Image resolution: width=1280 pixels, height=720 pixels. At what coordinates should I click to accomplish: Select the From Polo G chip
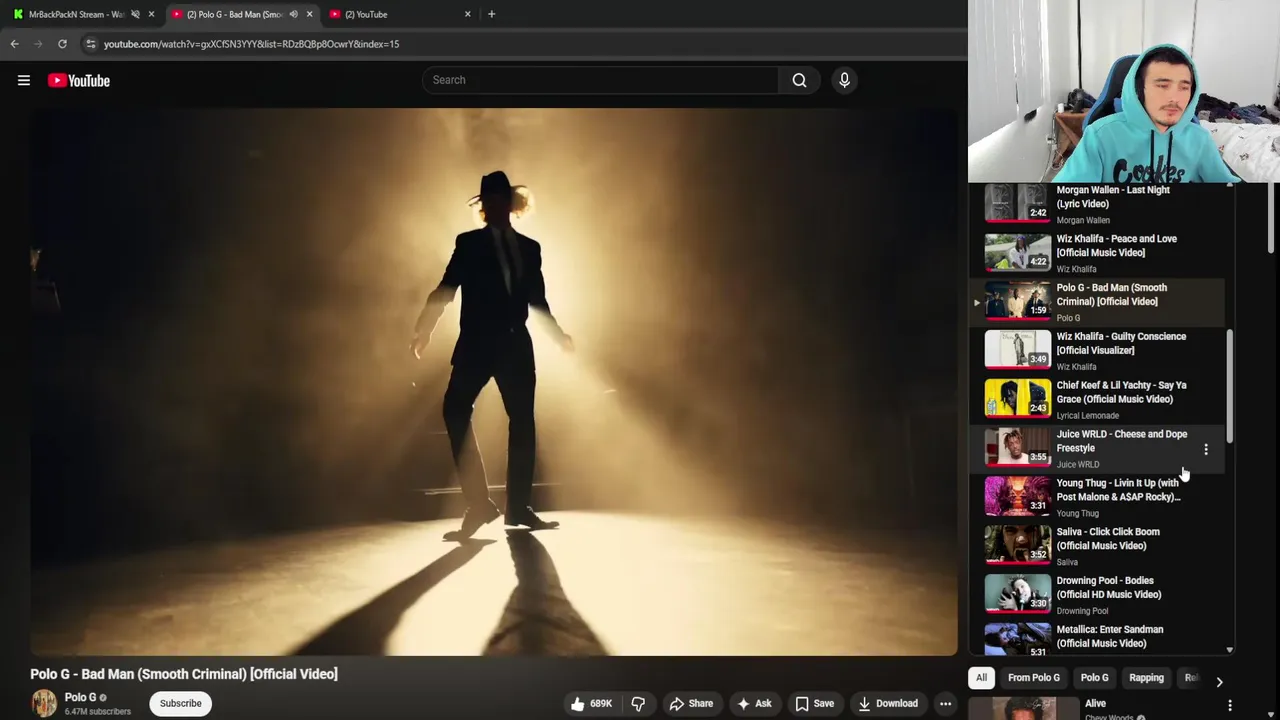coord(1034,678)
